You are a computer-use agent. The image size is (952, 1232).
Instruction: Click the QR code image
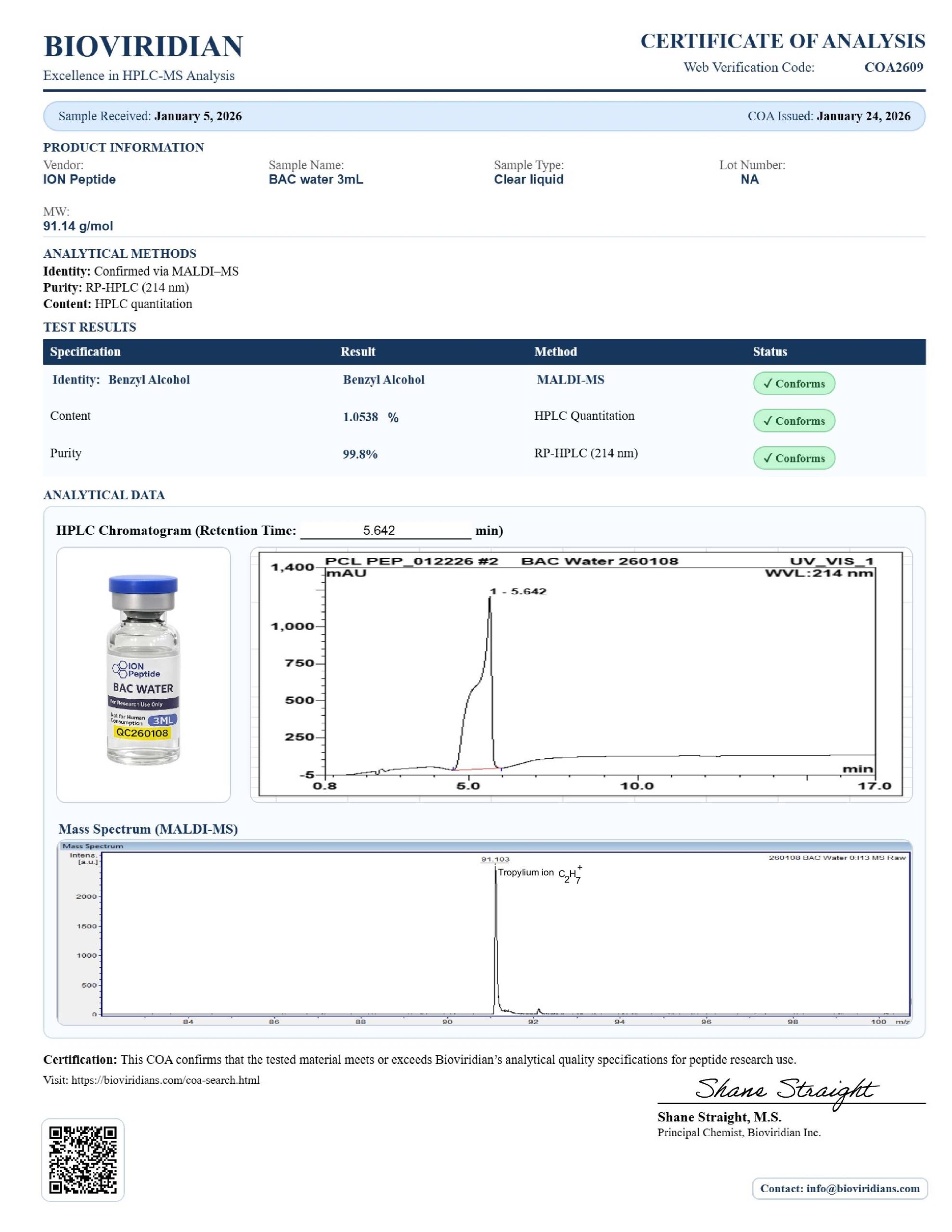pos(82,1160)
